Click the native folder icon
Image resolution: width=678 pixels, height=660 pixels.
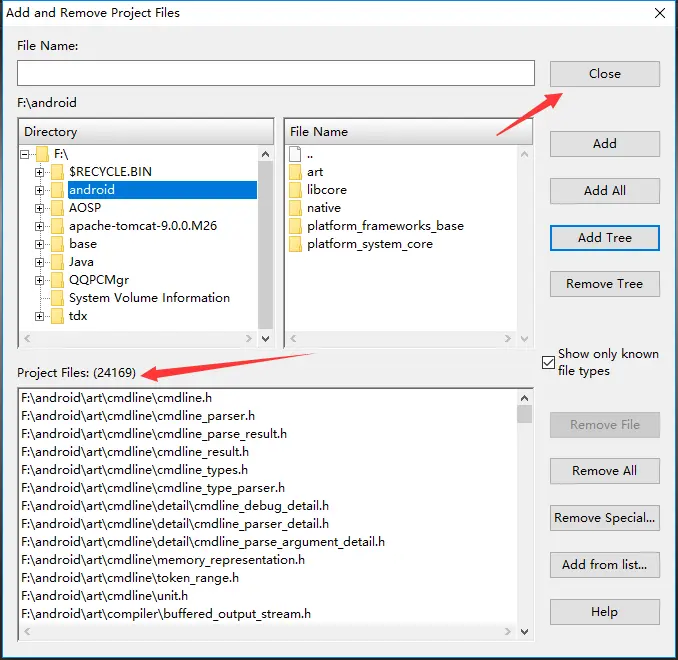[295, 208]
